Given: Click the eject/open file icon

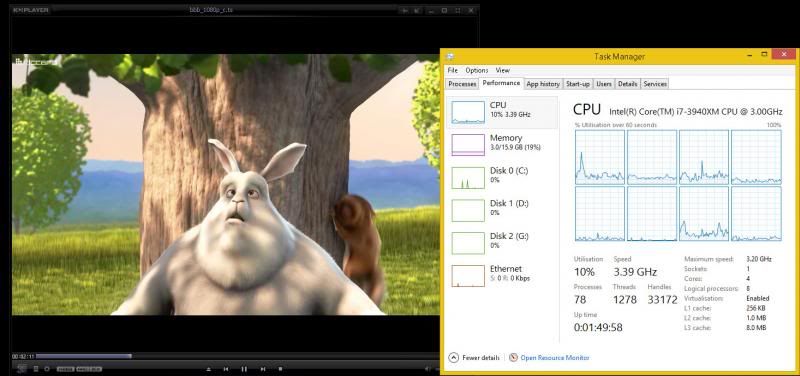Looking at the screenshot, I should coord(208,369).
